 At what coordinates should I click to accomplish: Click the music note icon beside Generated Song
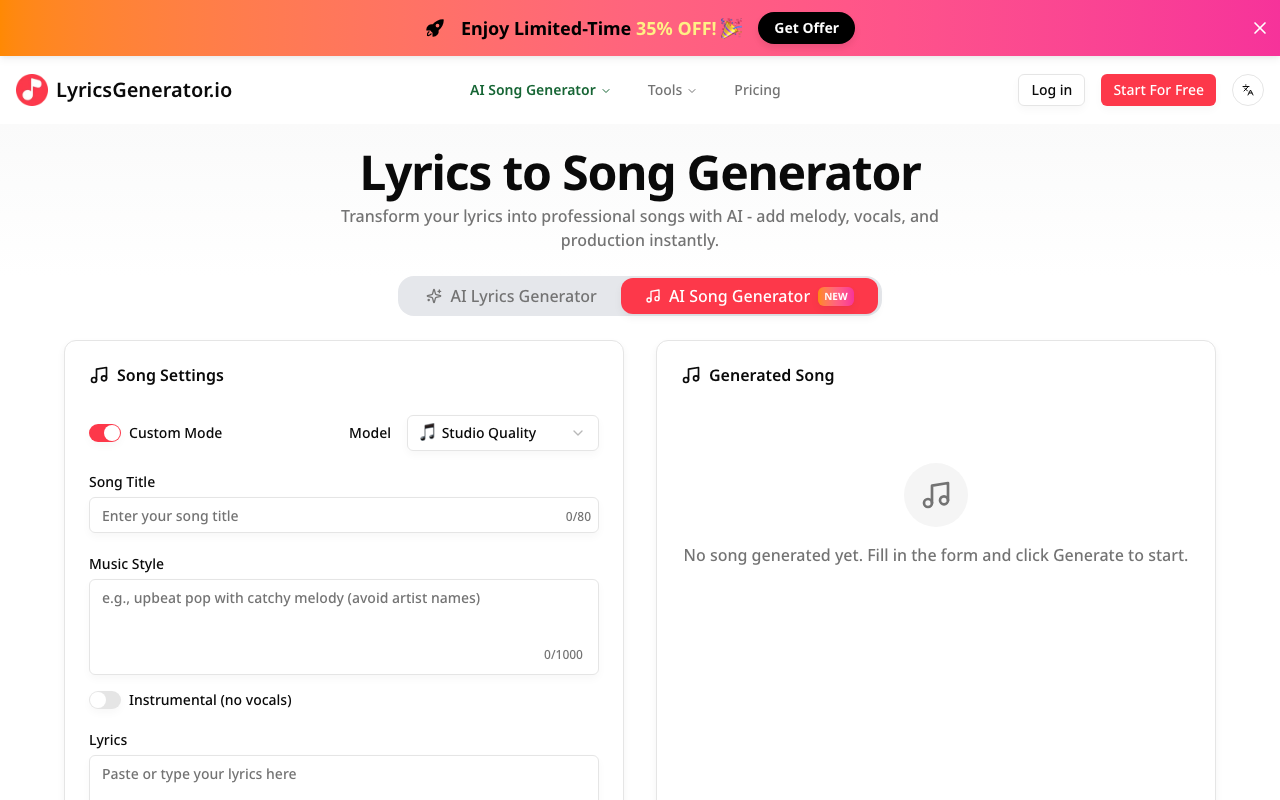(691, 375)
